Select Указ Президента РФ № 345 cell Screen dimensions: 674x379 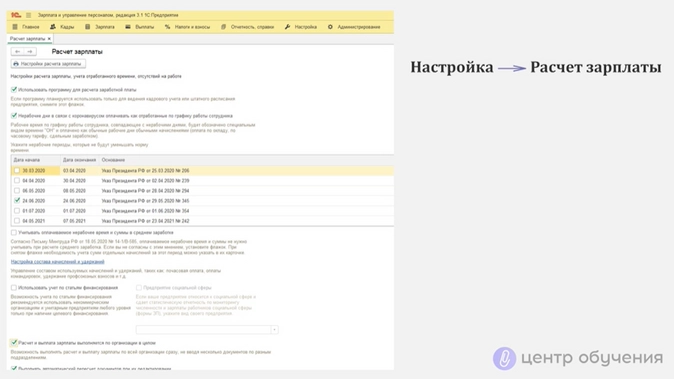click(246, 201)
